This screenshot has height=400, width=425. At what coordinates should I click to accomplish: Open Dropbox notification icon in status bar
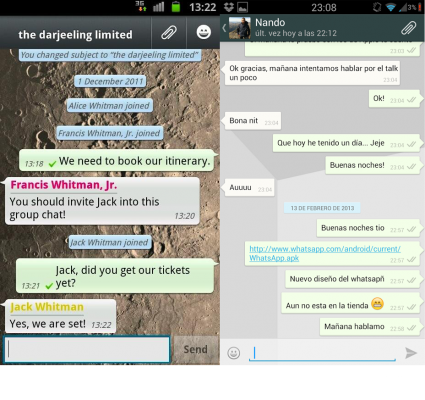(x=229, y=7)
